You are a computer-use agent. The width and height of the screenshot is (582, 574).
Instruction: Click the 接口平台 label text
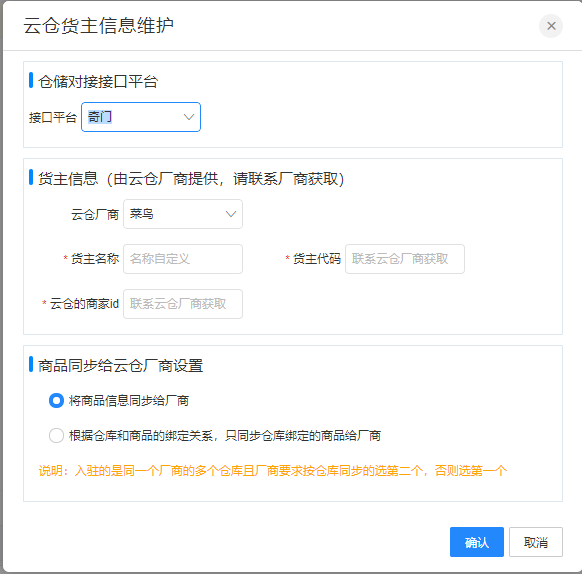coord(53,118)
